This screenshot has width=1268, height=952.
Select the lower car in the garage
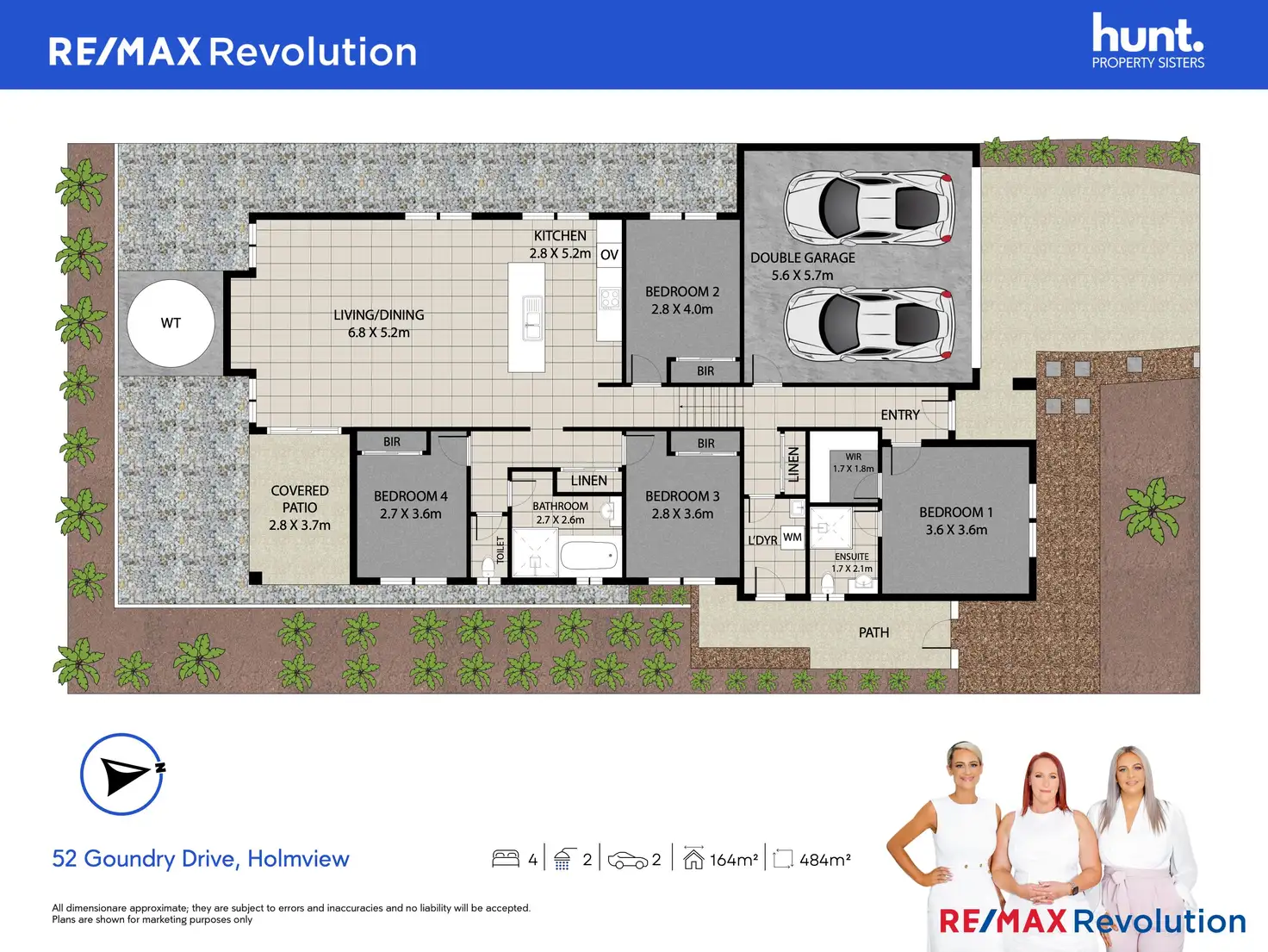tap(868, 324)
